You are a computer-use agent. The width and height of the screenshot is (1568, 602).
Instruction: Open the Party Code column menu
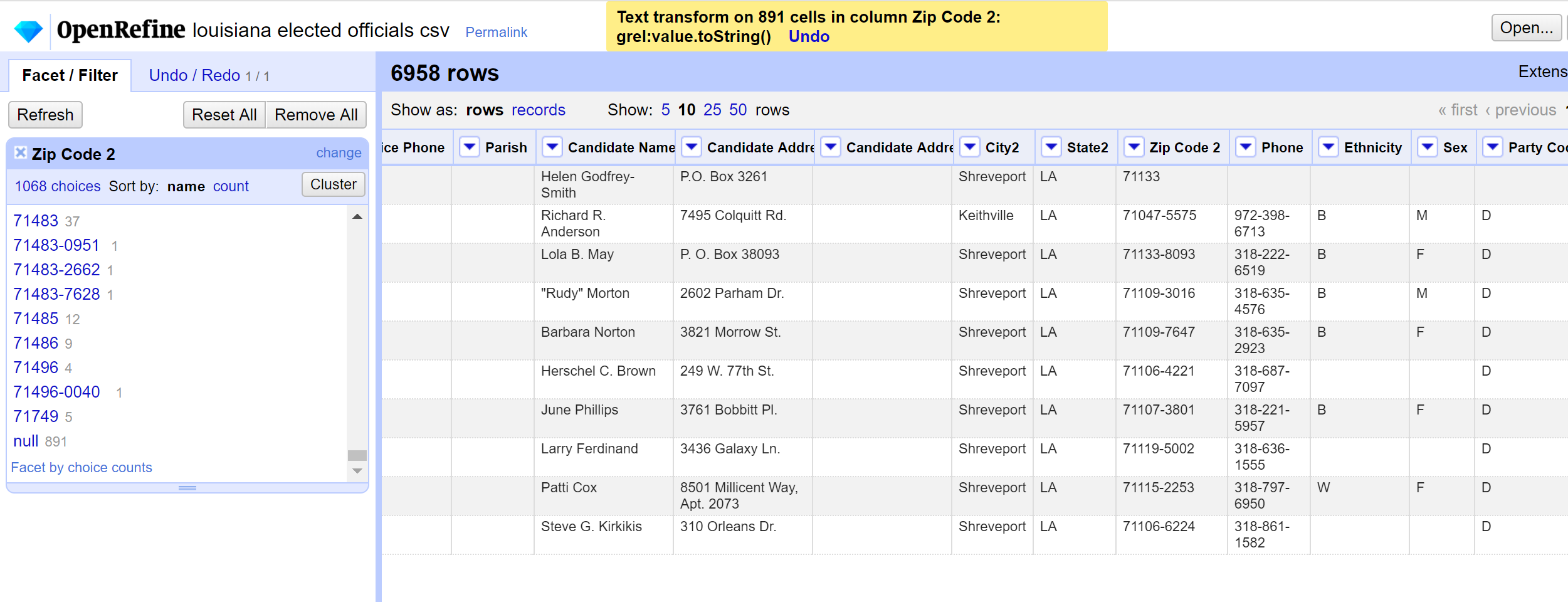[x=1494, y=147]
